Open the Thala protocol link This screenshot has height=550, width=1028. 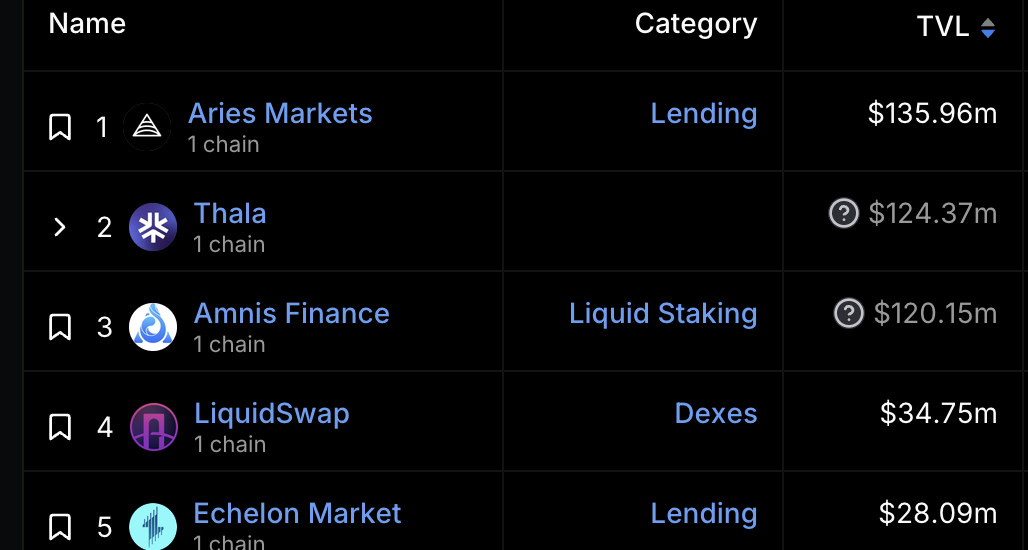click(x=230, y=214)
